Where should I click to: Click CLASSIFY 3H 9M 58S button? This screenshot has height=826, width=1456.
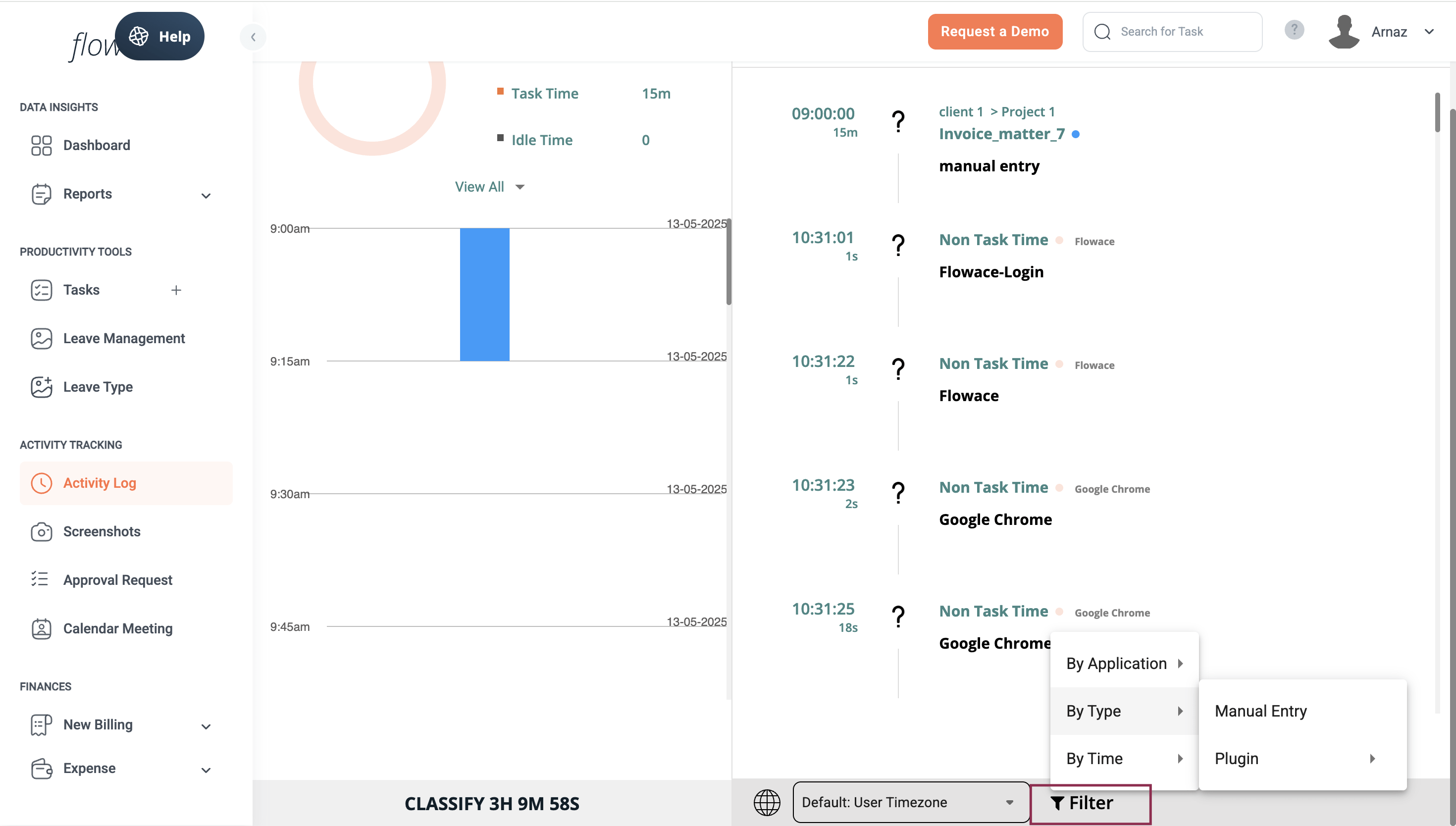[492, 803]
